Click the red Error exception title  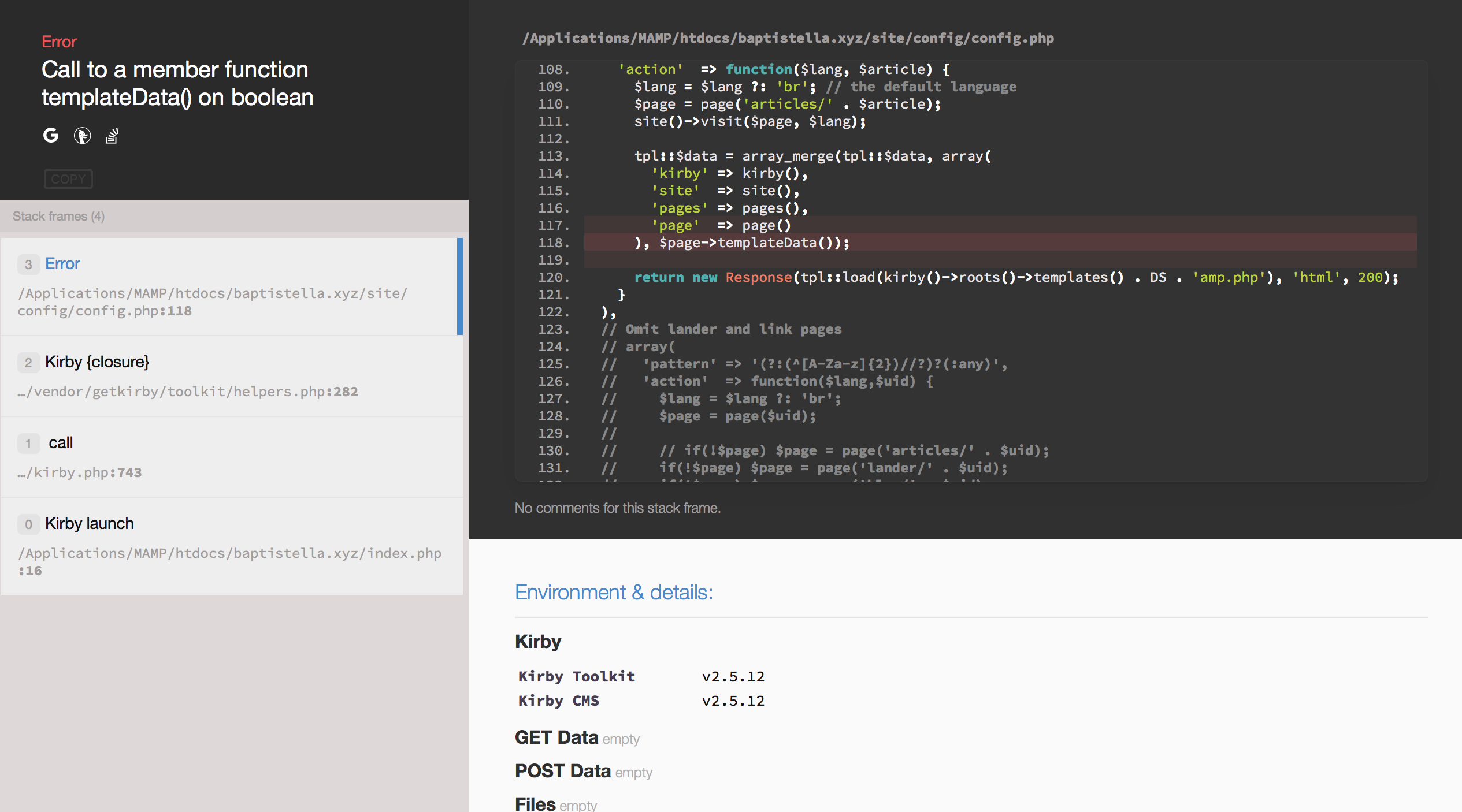59,42
